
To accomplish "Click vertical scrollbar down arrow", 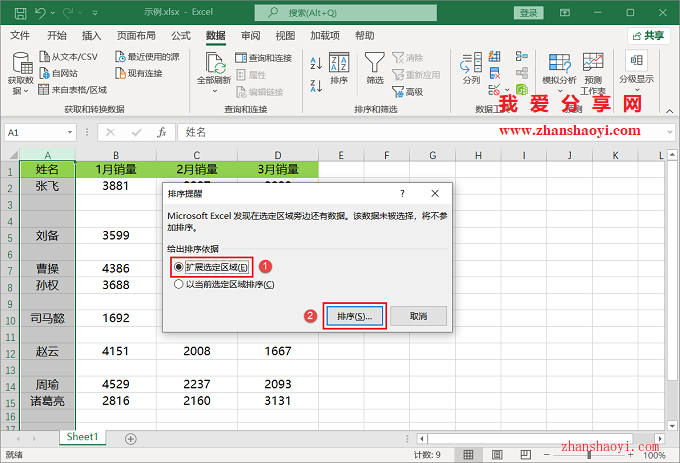I will [x=672, y=425].
